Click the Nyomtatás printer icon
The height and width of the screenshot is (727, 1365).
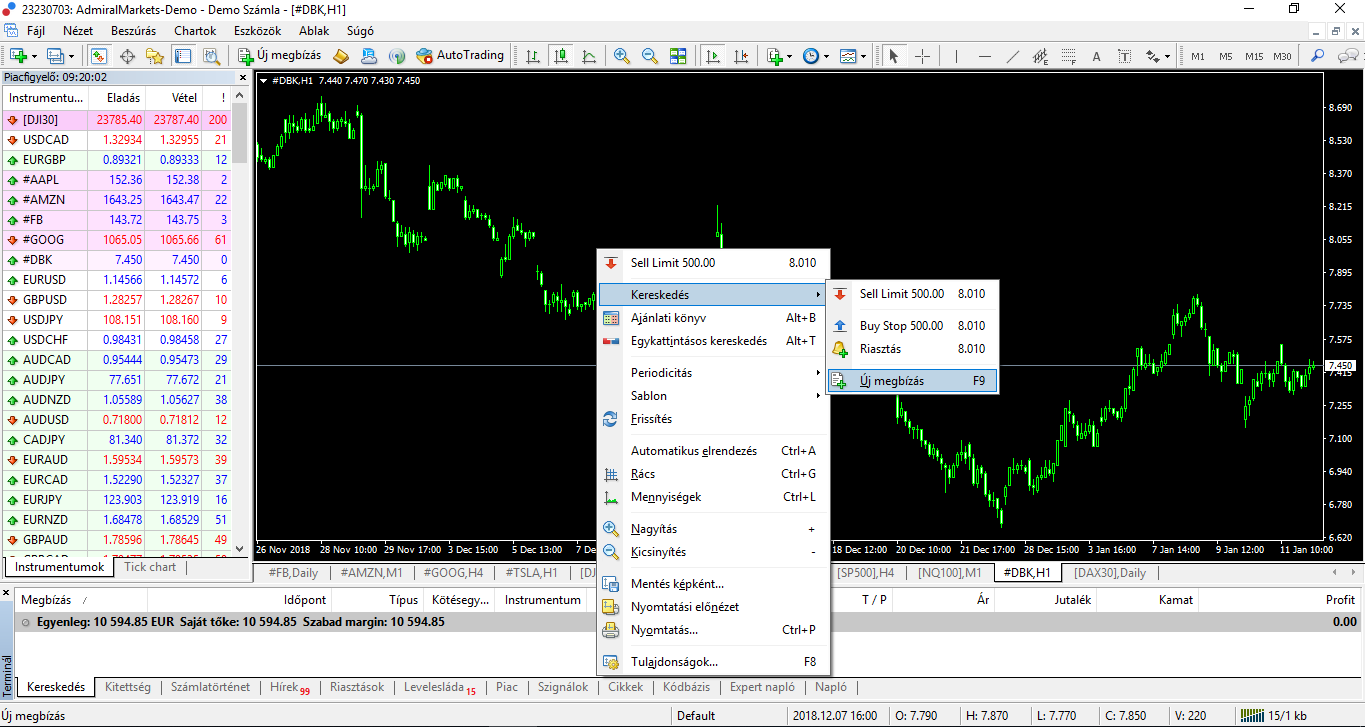point(611,630)
